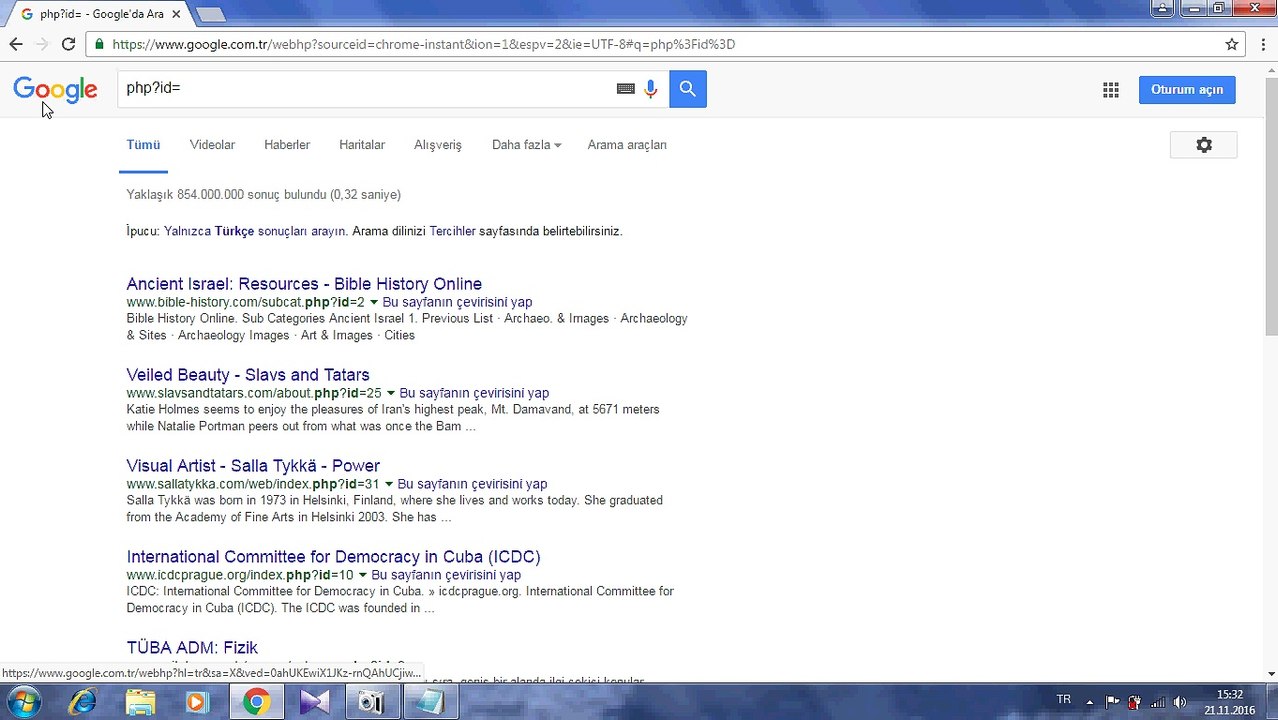Image resolution: width=1278 pixels, height=720 pixels.
Task: Switch to the Alışveriş tab
Action: pos(438,145)
